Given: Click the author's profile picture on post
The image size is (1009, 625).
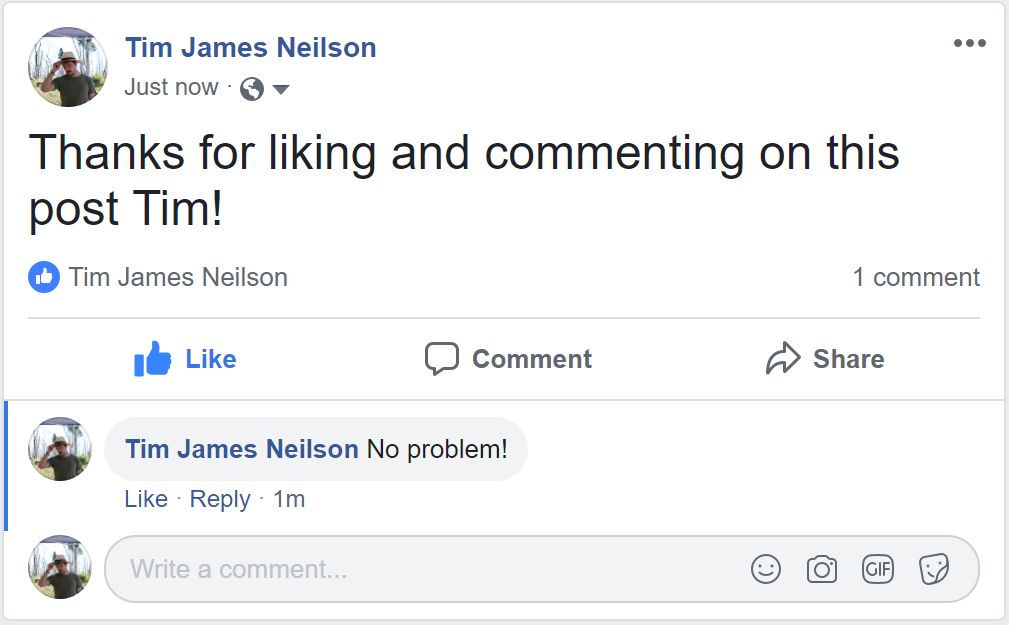Looking at the screenshot, I should coord(67,67).
